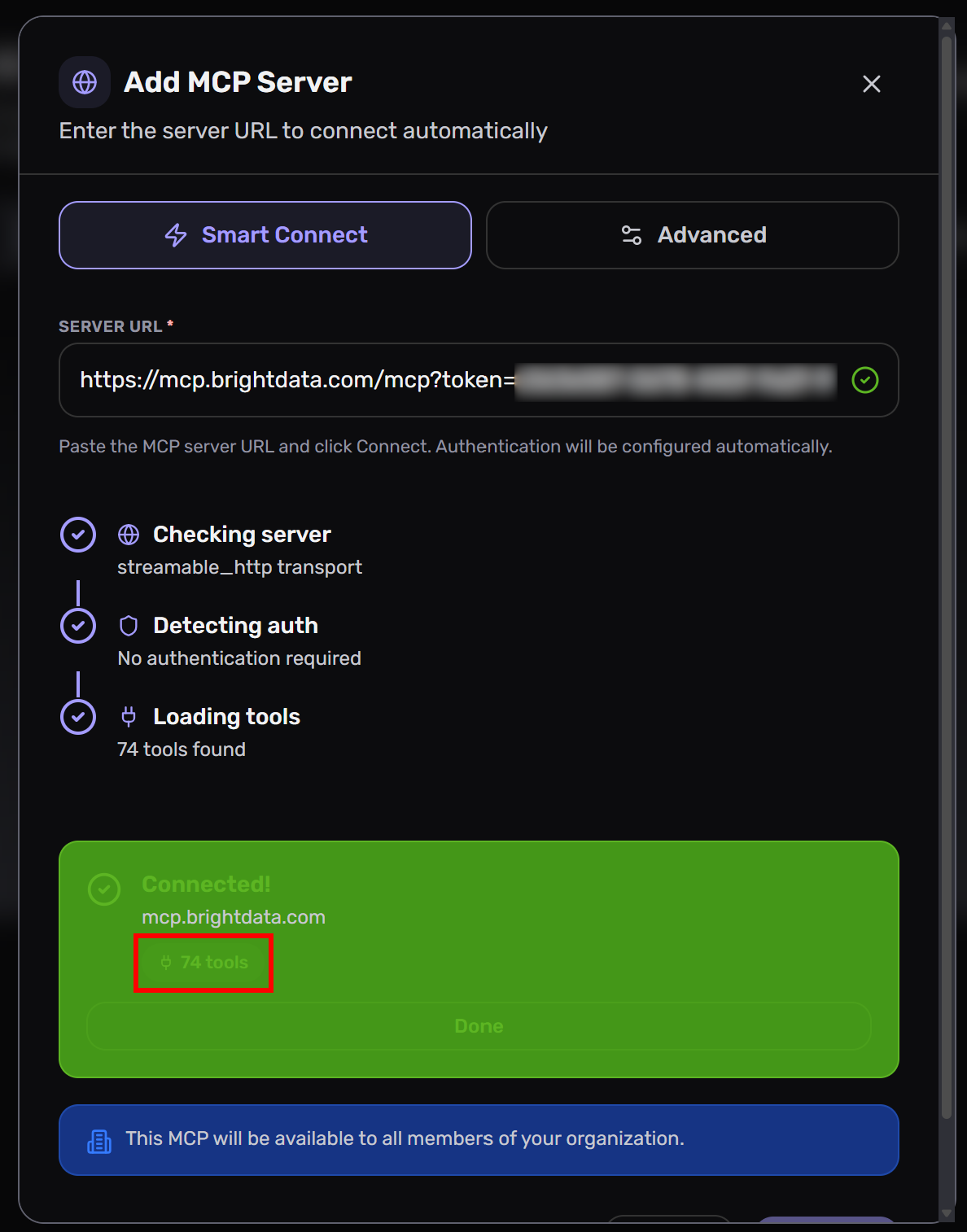Click the scrollbar down arrow at bottom

(x=947, y=1213)
